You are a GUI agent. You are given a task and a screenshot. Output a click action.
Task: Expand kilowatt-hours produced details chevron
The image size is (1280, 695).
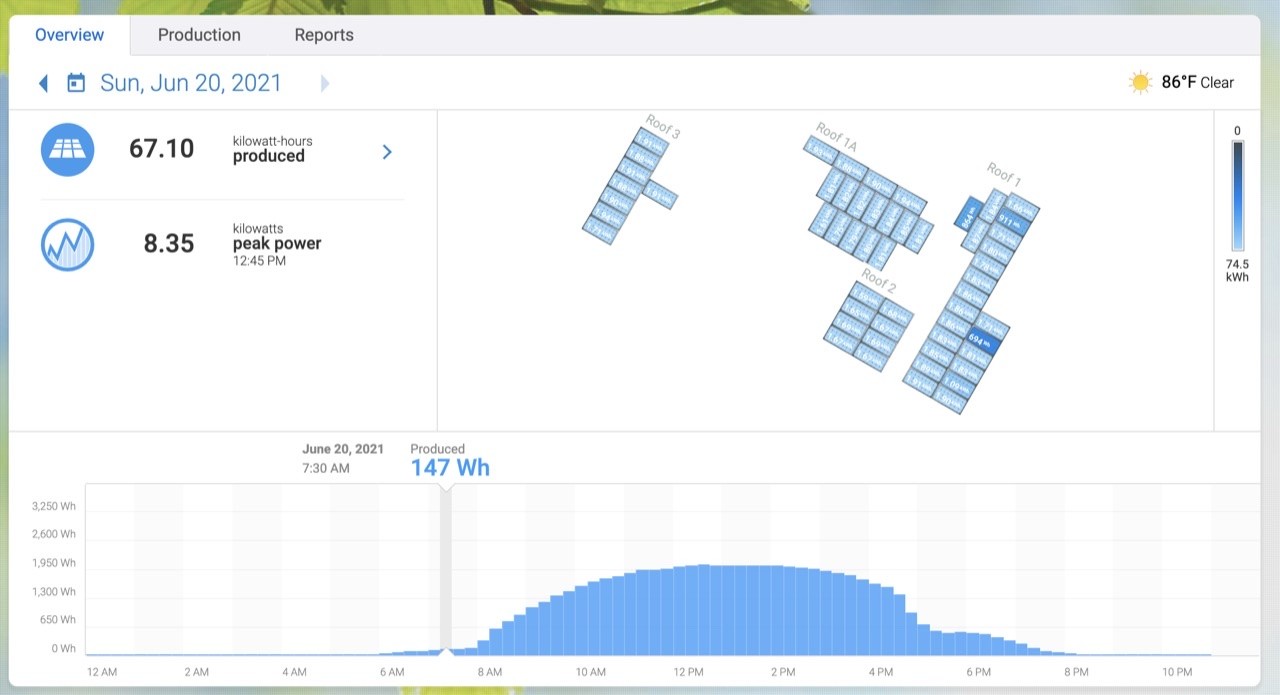point(387,152)
